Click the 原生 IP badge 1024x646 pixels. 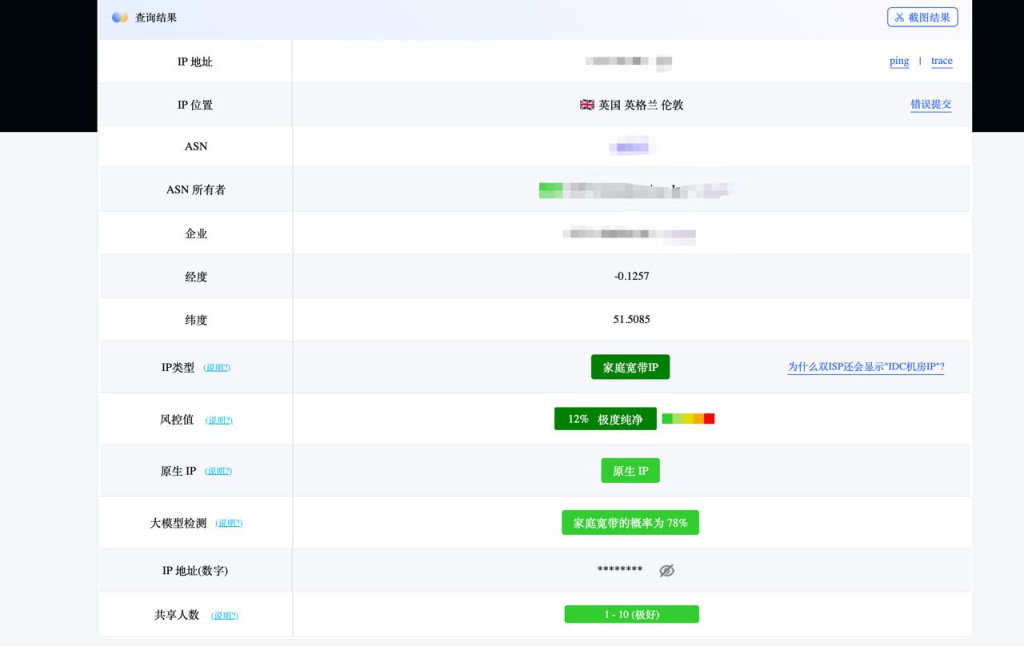630,470
